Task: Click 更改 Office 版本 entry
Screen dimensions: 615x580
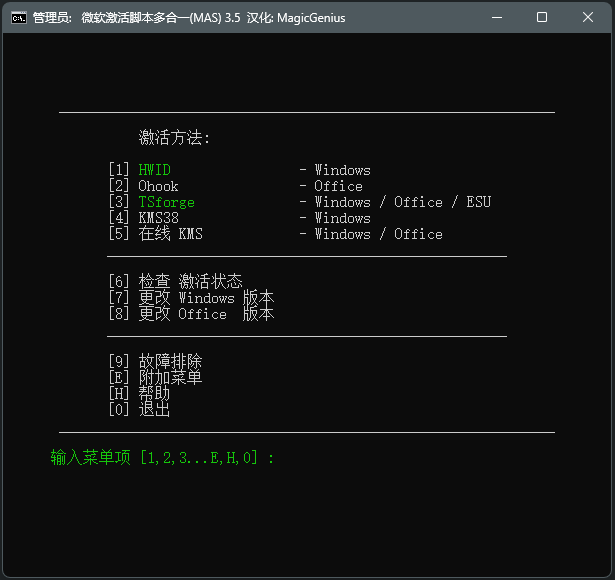Action: (206, 314)
